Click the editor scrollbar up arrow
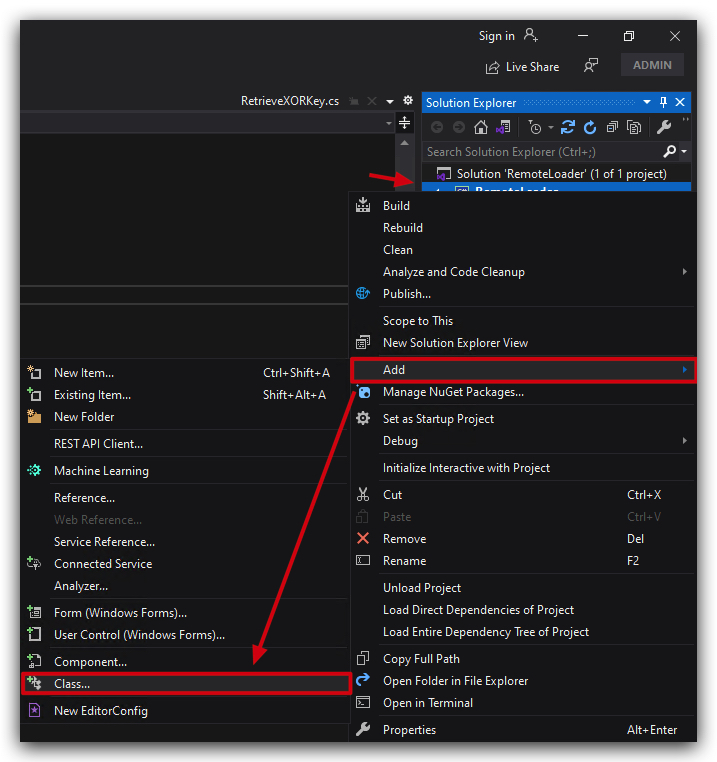Image resolution: width=717 pixels, height=762 pixels. pyautogui.click(x=404, y=143)
